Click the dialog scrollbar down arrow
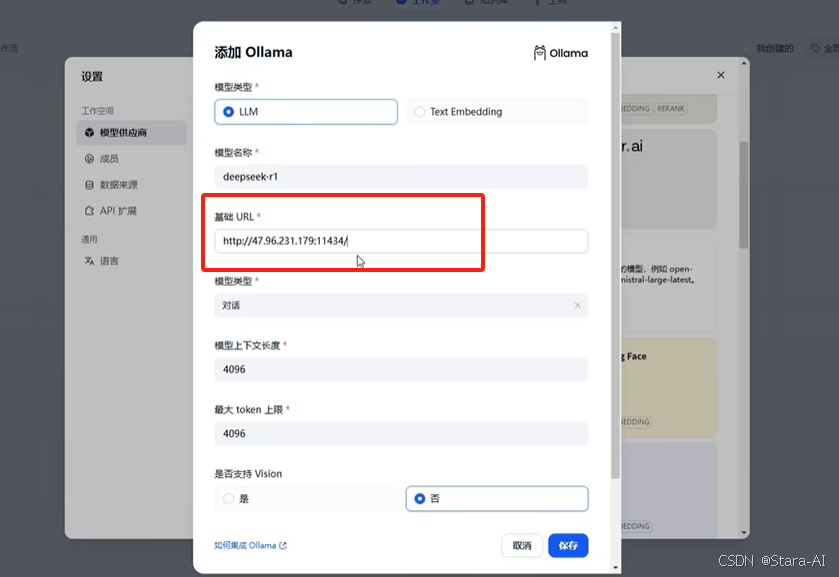Screen dimensions: 839x577 615,567
